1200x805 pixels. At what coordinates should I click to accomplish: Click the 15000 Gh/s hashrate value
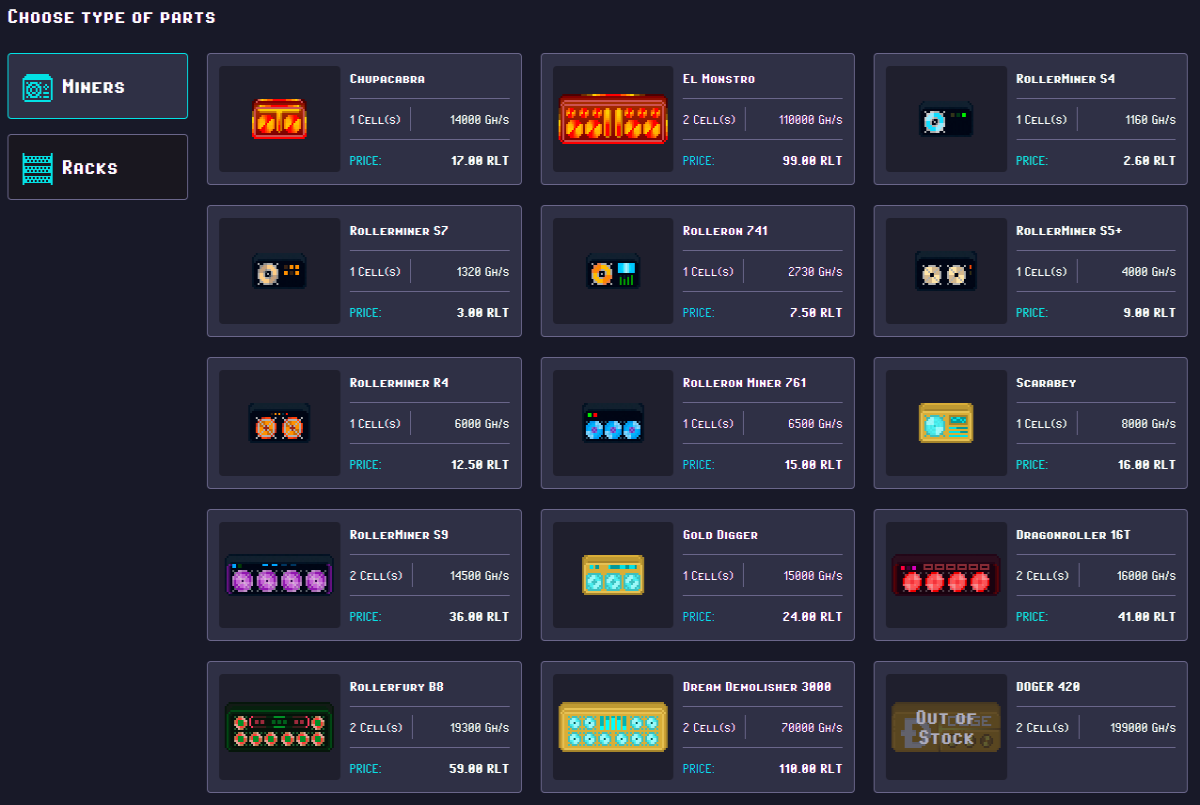coord(813,576)
